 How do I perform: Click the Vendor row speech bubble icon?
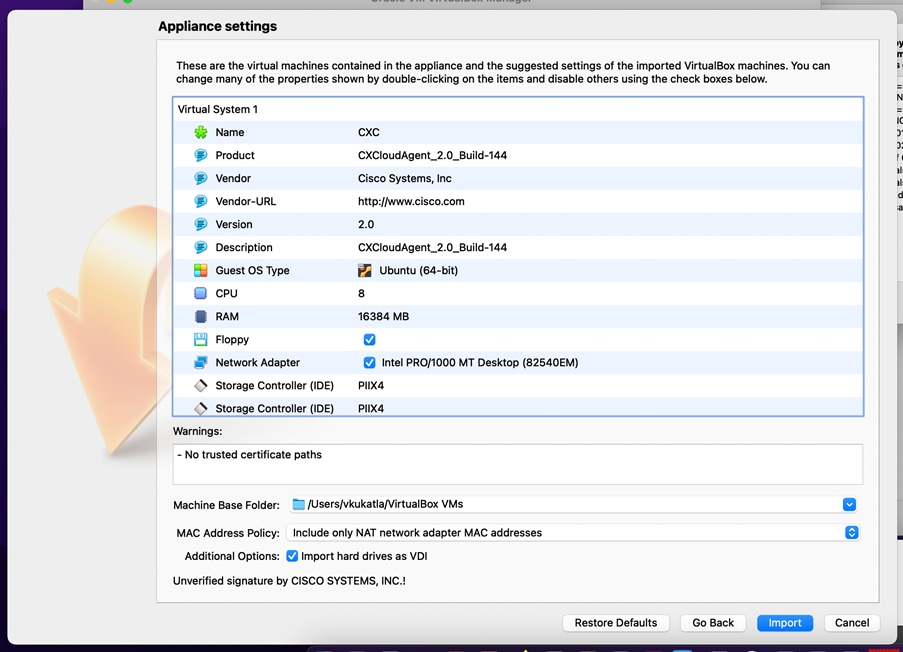(200, 179)
